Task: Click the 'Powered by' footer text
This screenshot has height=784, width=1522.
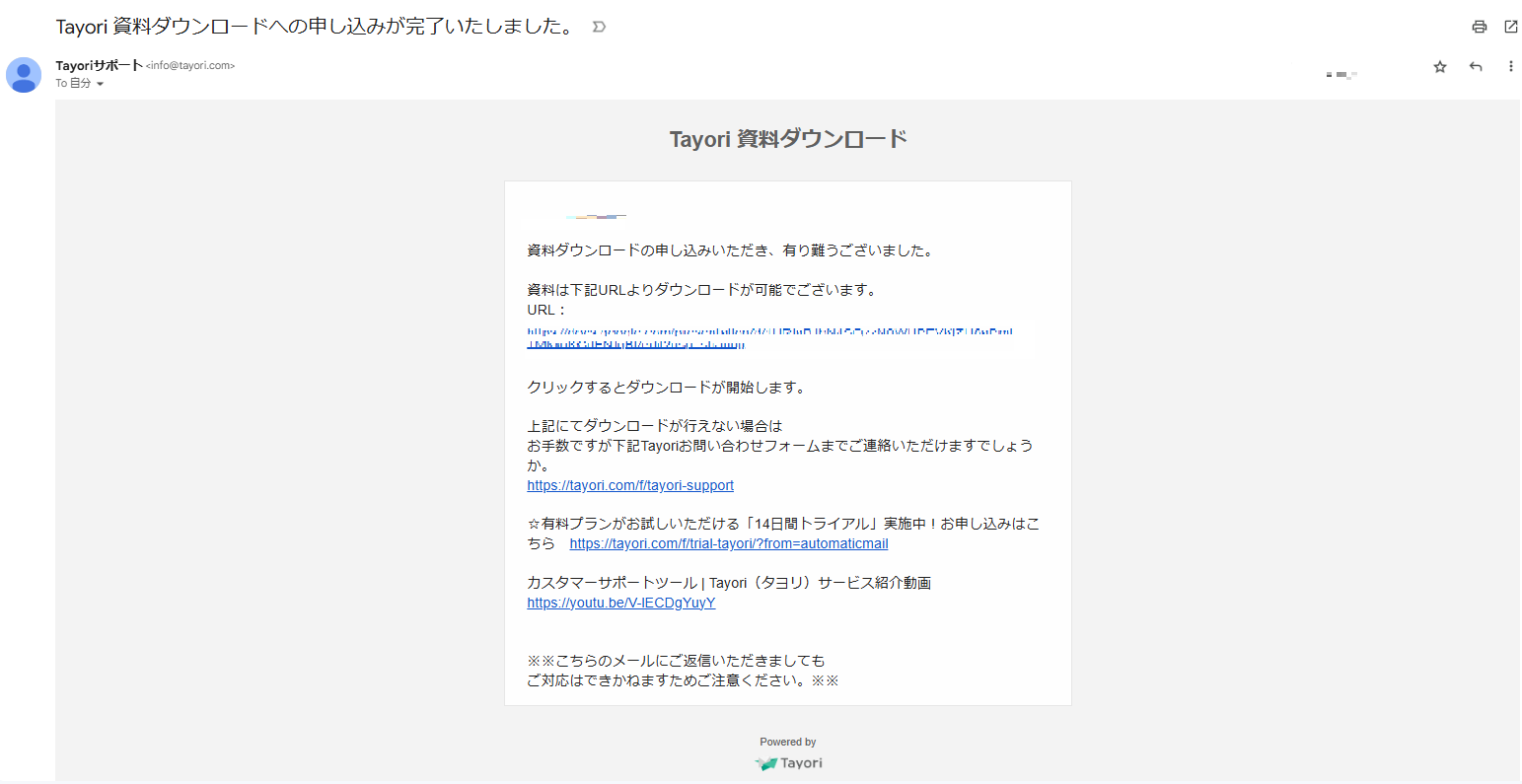Action: (x=787, y=741)
